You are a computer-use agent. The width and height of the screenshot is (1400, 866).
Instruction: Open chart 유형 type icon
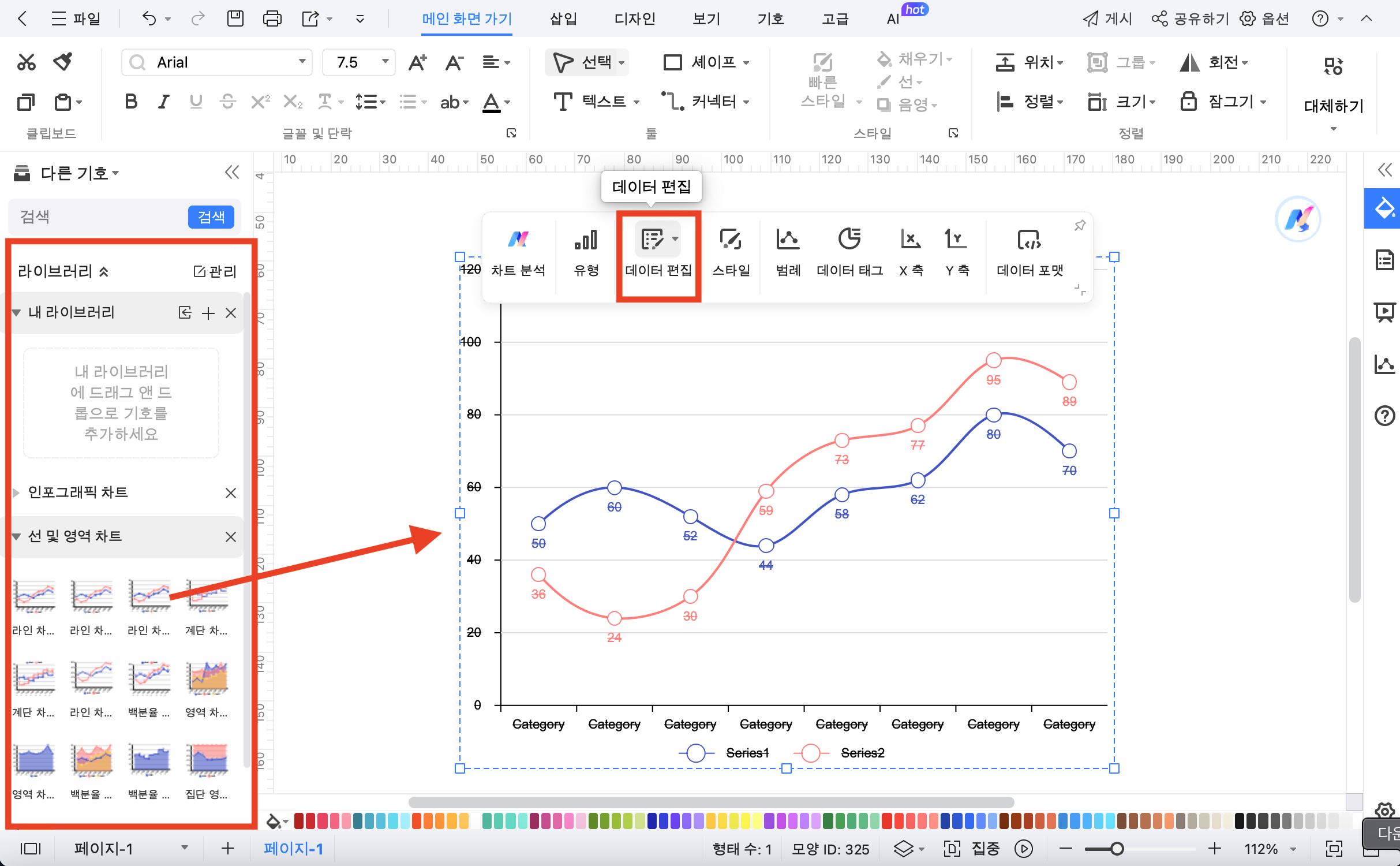(586, 253)
